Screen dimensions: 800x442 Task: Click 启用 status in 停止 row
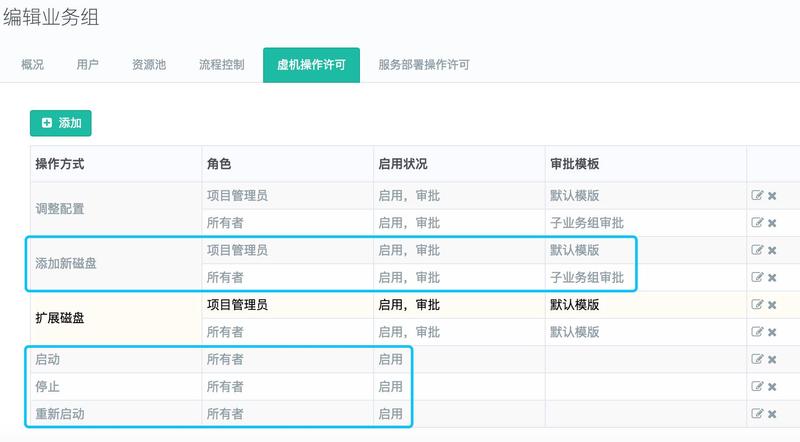click(x=390, y=387)
